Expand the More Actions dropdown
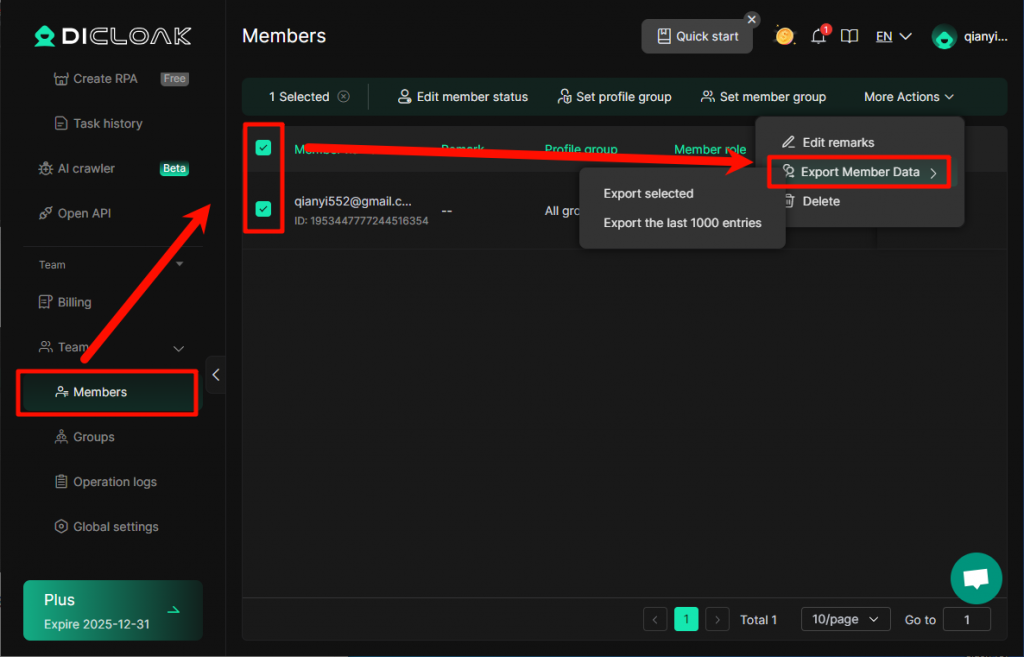Screen dimensions: 1024x657 [908, 97]
